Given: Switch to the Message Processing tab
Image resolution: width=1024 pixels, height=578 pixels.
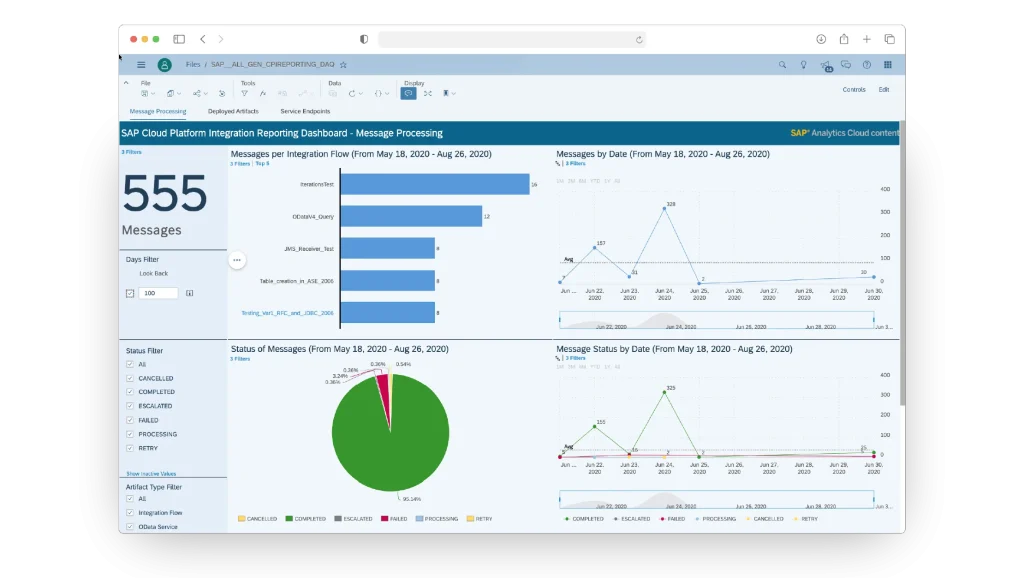Looking at the screenshot, I should point(158,111).
